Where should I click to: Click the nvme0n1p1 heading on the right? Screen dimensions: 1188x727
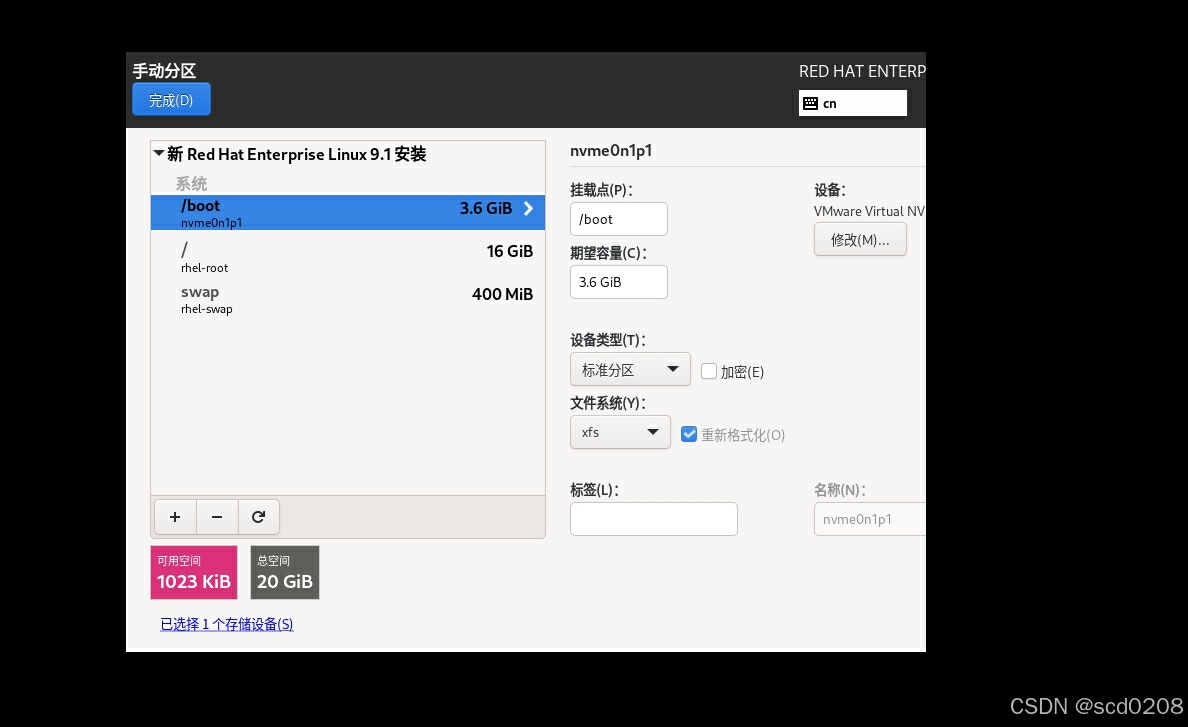(611, 151)
